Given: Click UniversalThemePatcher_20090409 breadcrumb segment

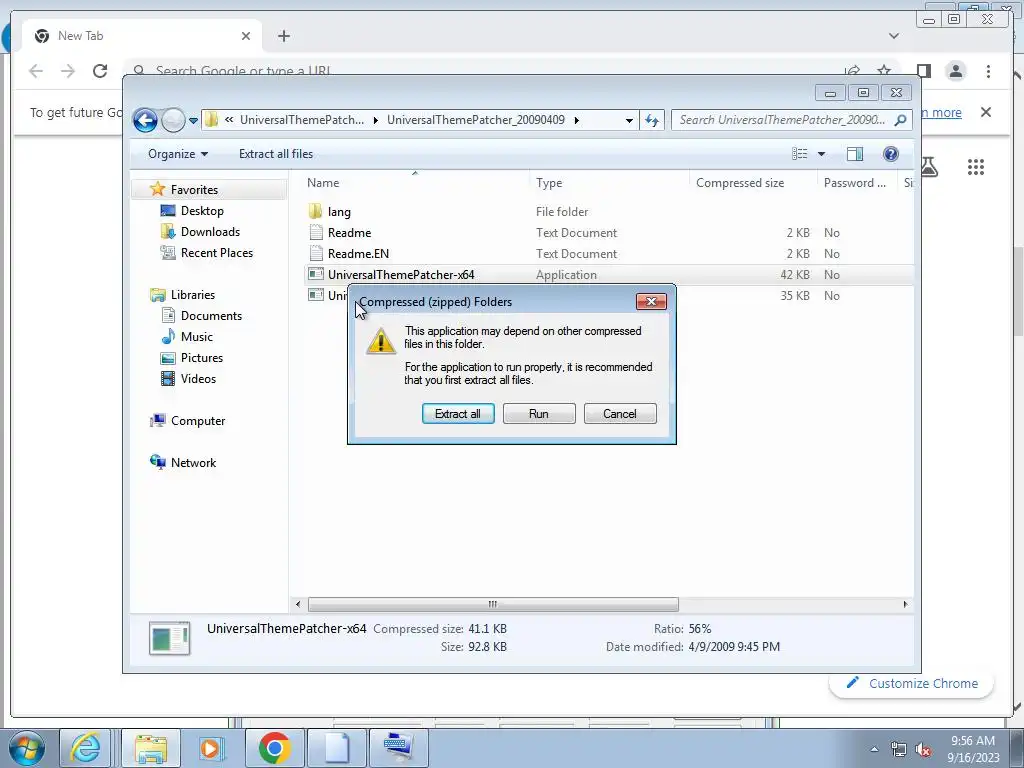Looking at the screenshot, I should (475, 120).
